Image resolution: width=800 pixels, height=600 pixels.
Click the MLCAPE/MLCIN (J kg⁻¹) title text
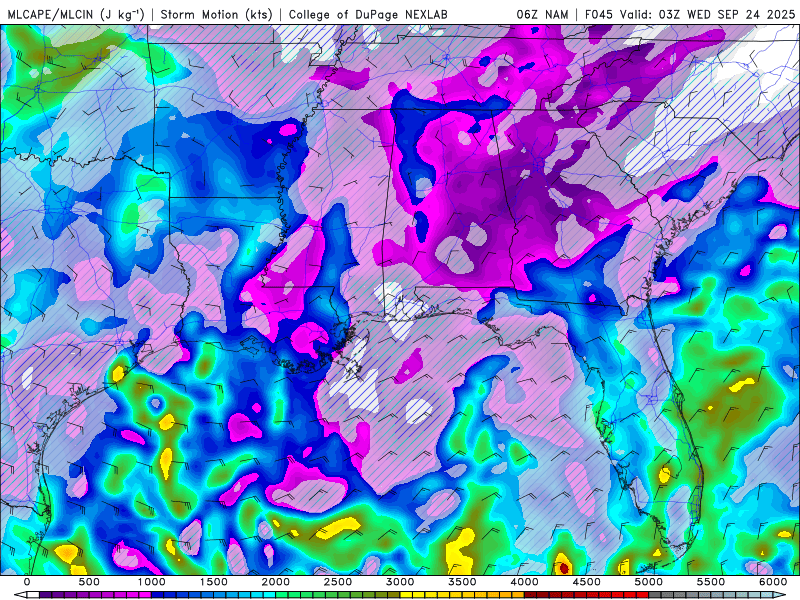tap(76, 14)
